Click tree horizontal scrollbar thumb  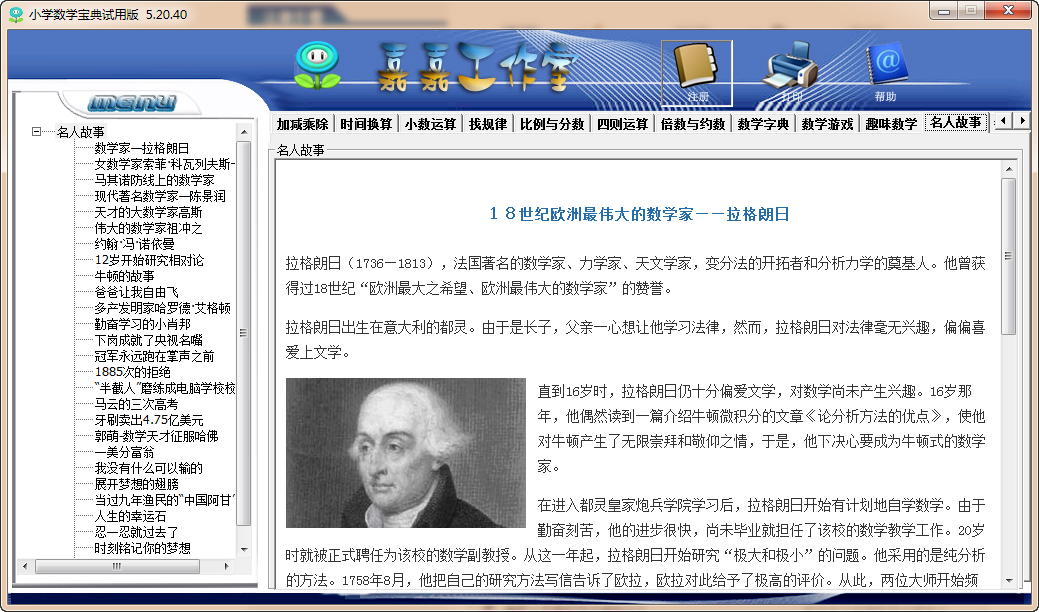(117, 566)
